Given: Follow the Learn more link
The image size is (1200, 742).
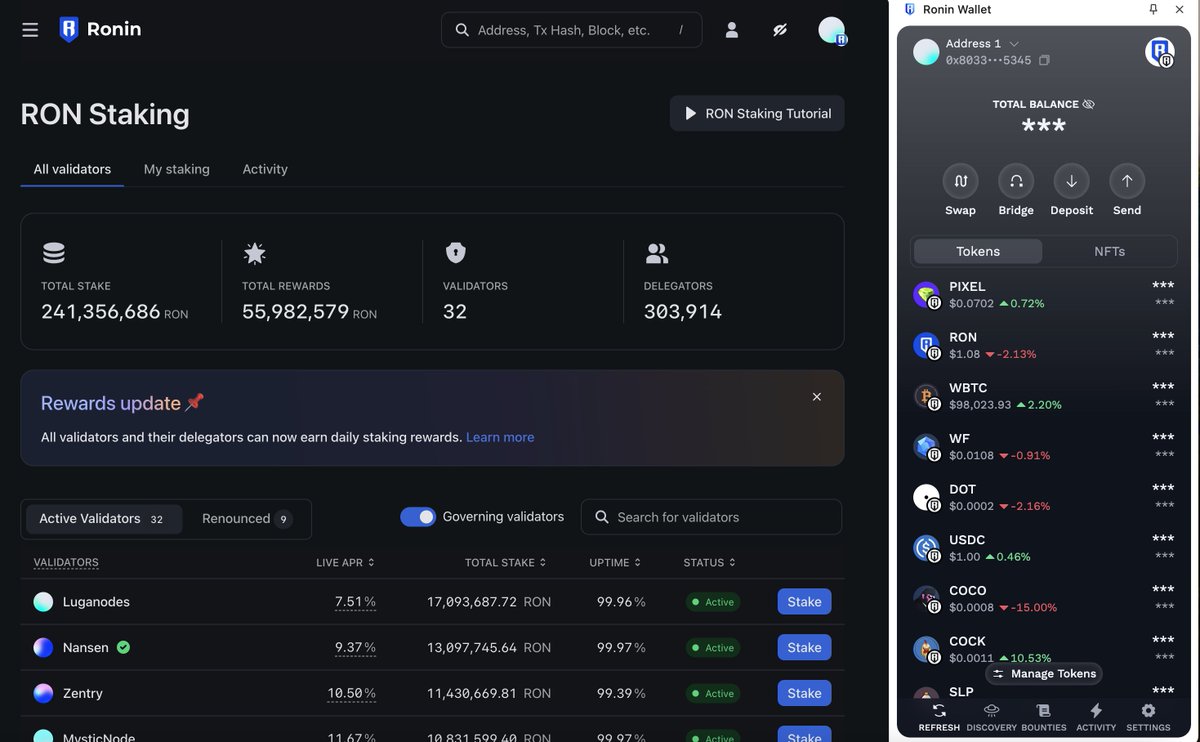Looking at the screenshot, I should click(x=500, y=437).
